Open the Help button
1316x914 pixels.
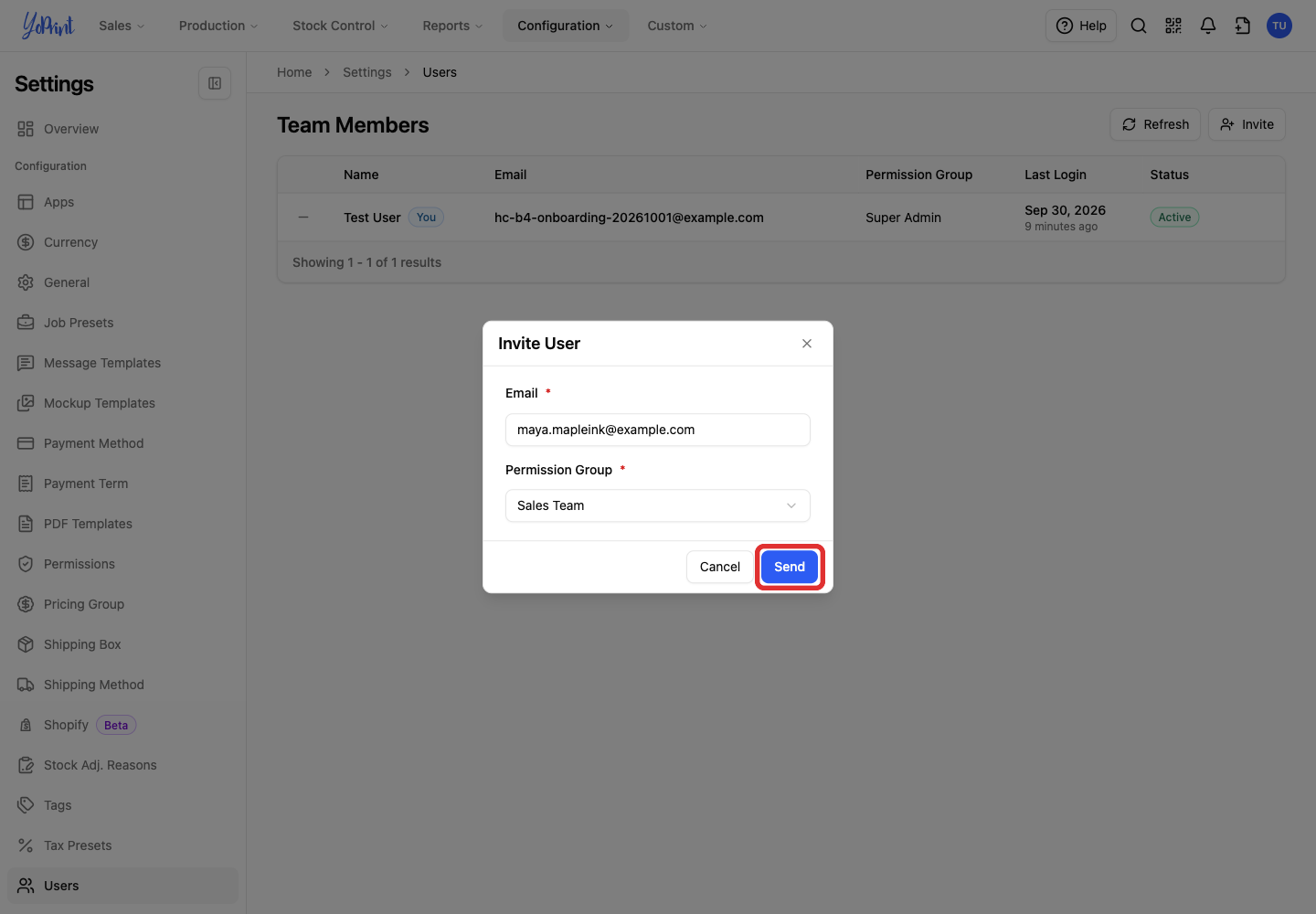(1081, 26)
